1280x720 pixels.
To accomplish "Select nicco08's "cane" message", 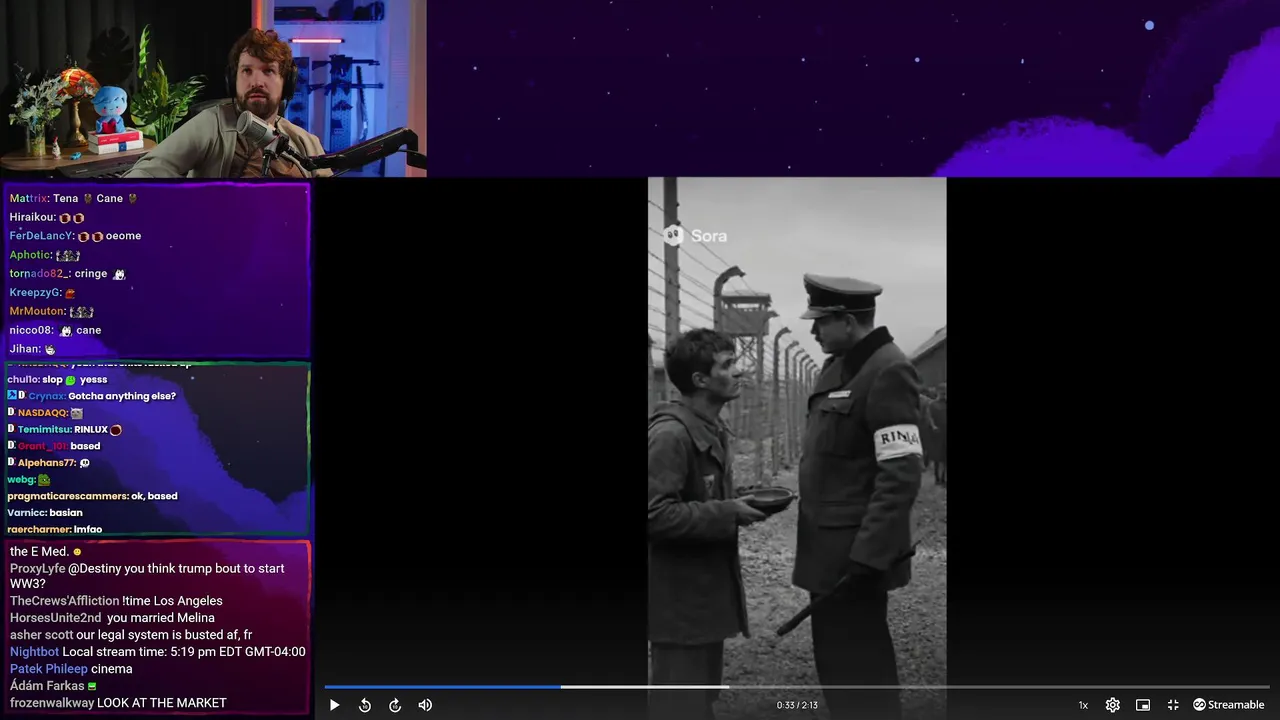I will [55, 330].
